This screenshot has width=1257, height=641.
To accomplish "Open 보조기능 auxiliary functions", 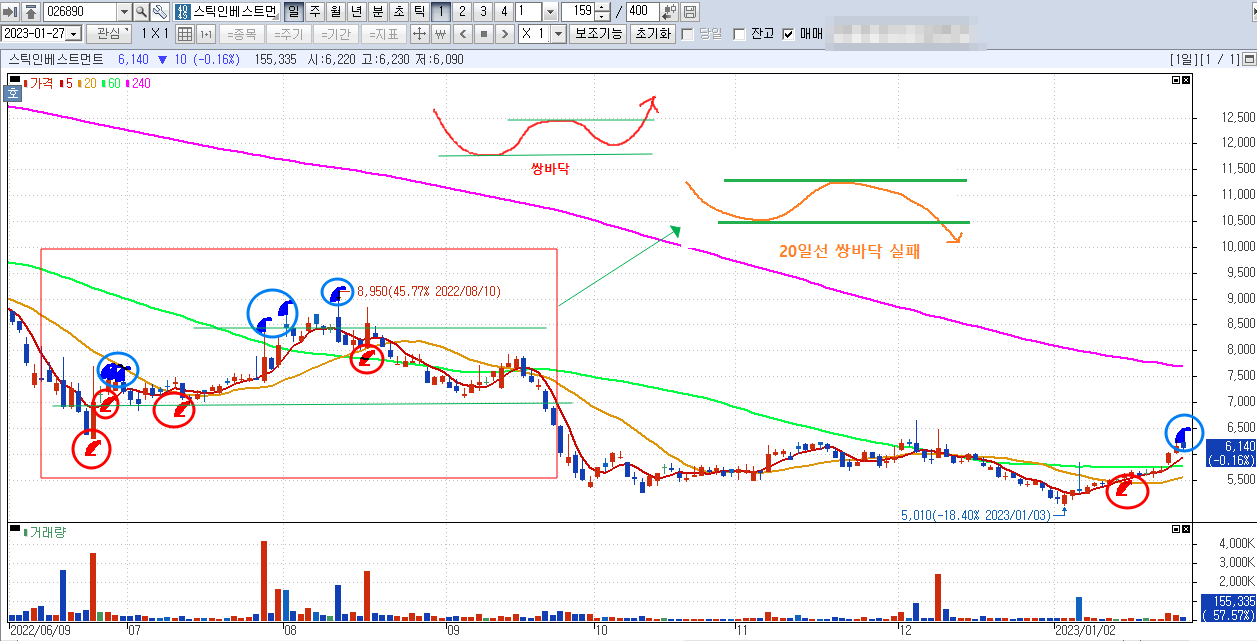I will coord(598,33).
